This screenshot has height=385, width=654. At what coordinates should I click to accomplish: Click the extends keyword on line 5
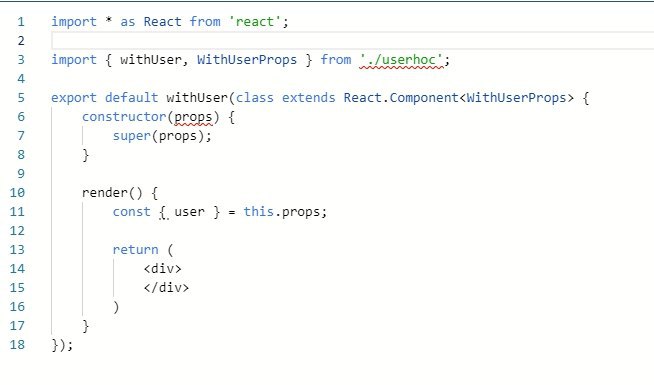tap(309, 98)
